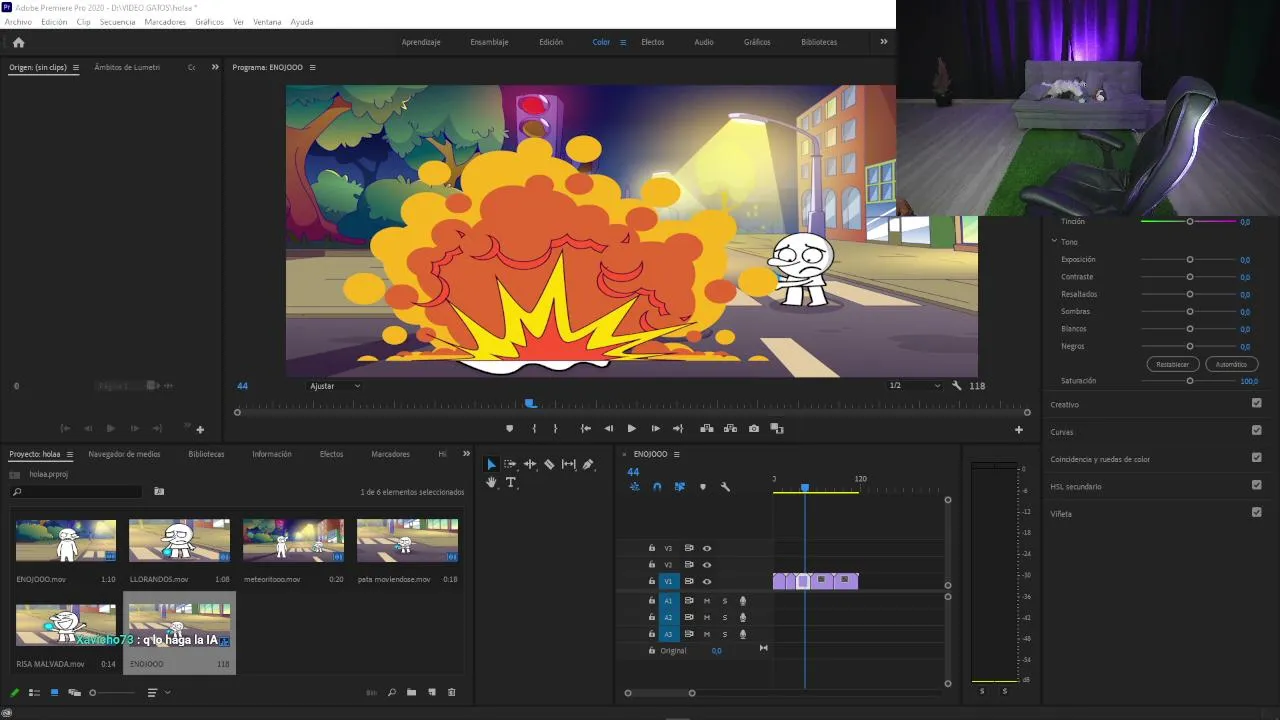
Task: Open the Ajustar zoom dropdown
Action: (x=335, y=386)
